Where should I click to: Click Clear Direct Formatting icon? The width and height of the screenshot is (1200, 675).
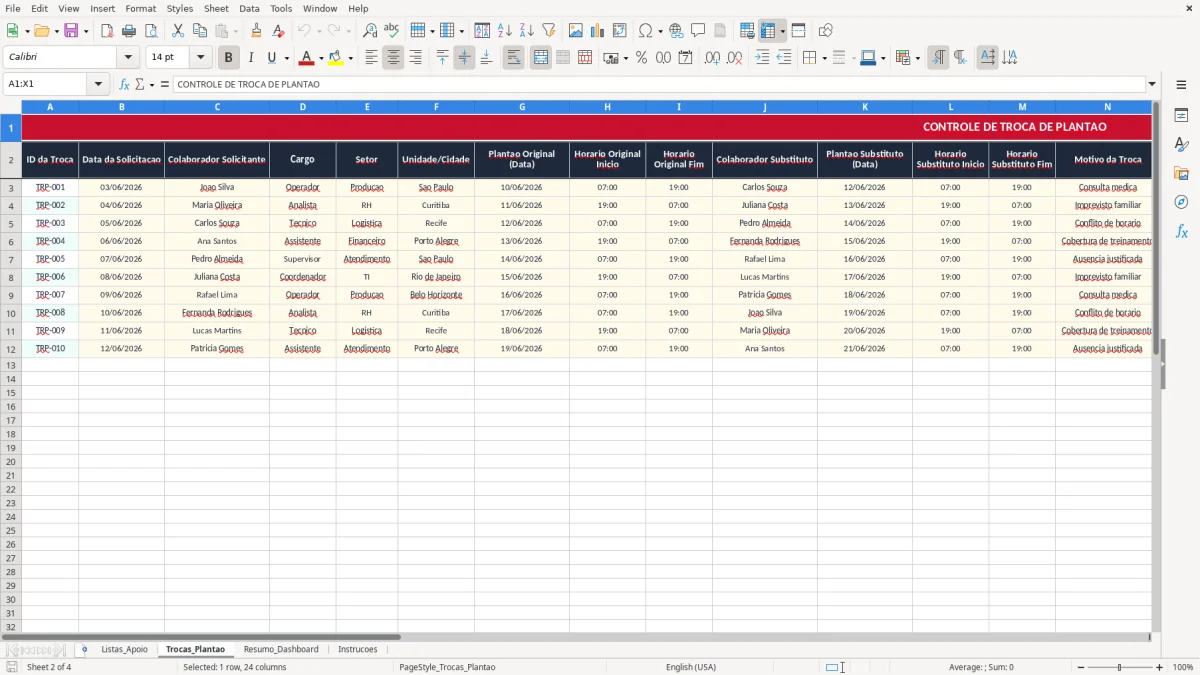coord(279,31)
